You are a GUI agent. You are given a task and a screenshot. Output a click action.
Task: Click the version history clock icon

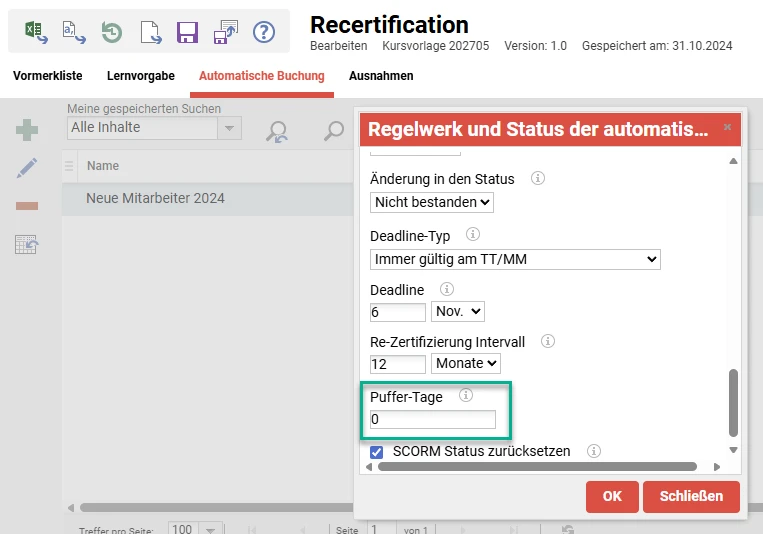tap(111, 31)
